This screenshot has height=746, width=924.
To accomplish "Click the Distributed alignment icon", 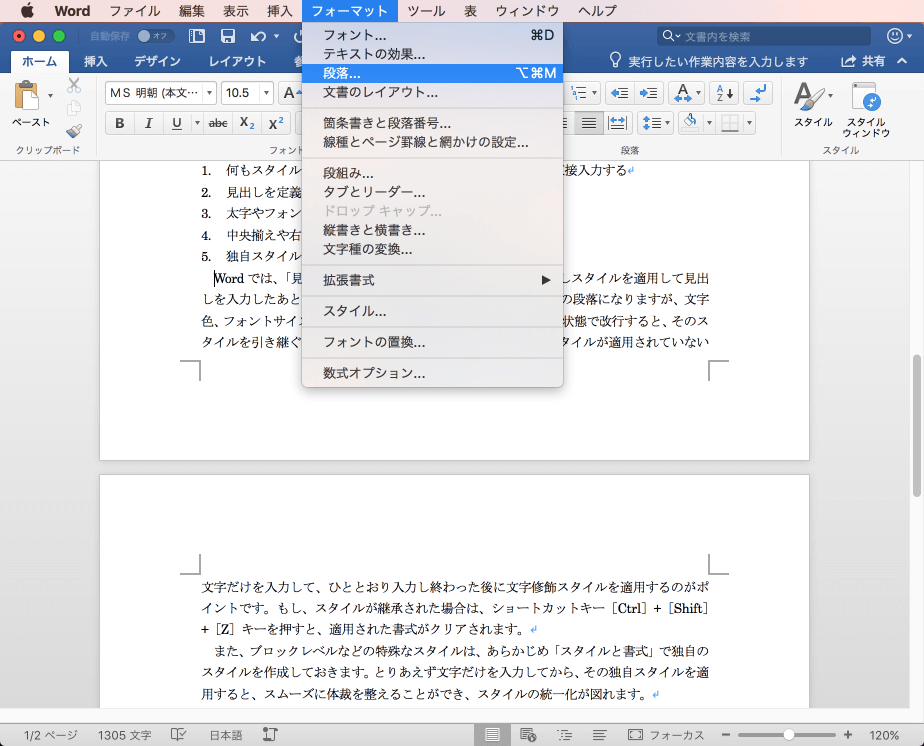I will click(618, 123).
